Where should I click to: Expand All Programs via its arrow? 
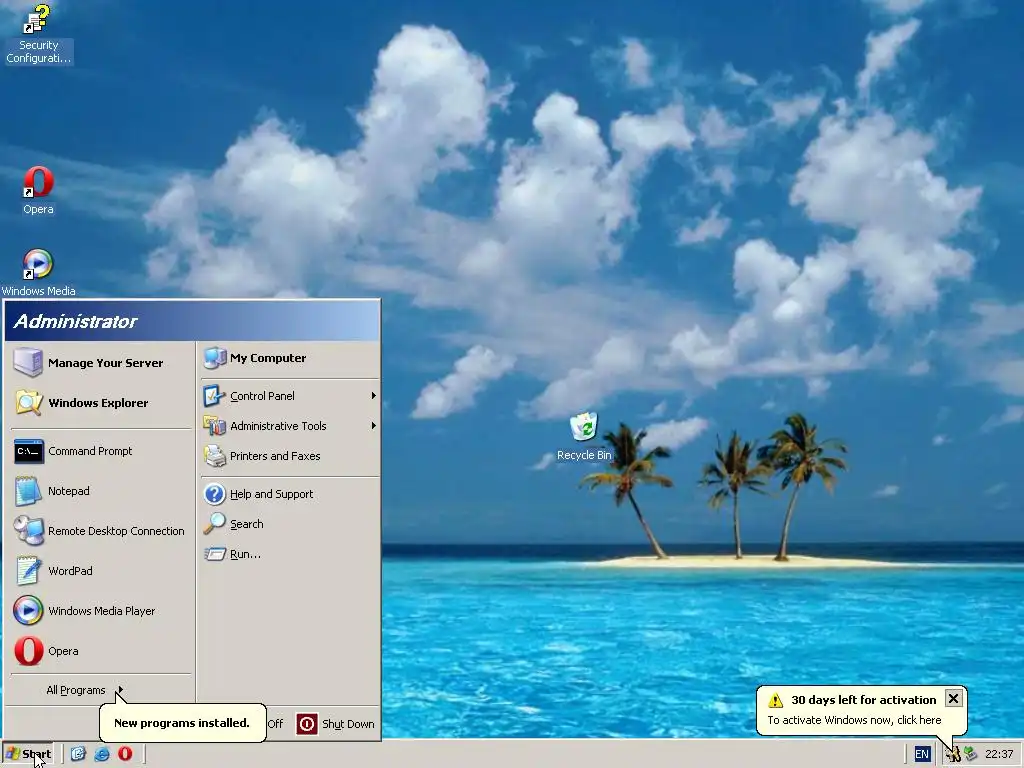pyautogui.click(x=120, y=690)
